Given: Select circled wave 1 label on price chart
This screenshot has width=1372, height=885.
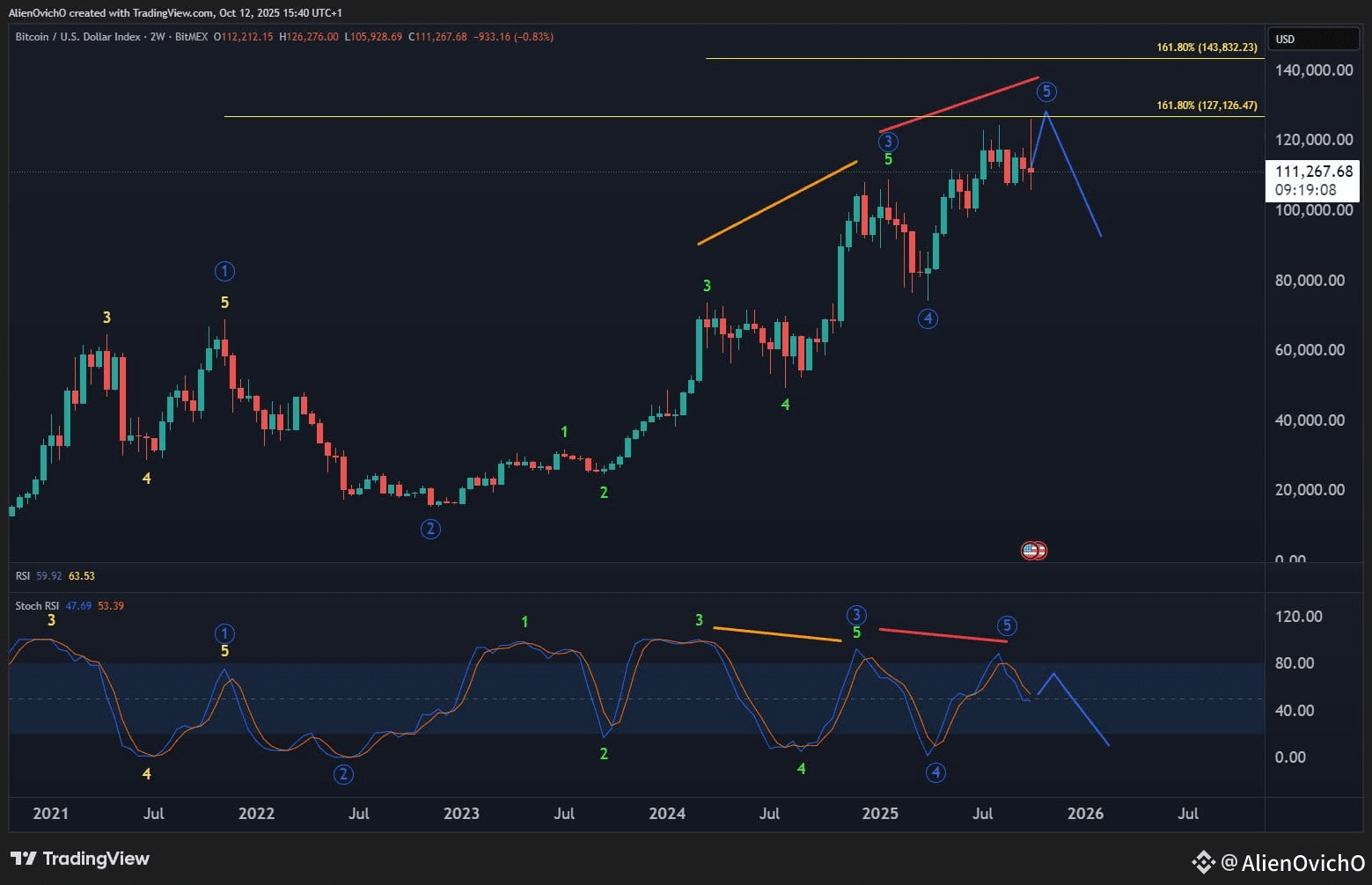Looking at the screenshot, I should [224, 271].
